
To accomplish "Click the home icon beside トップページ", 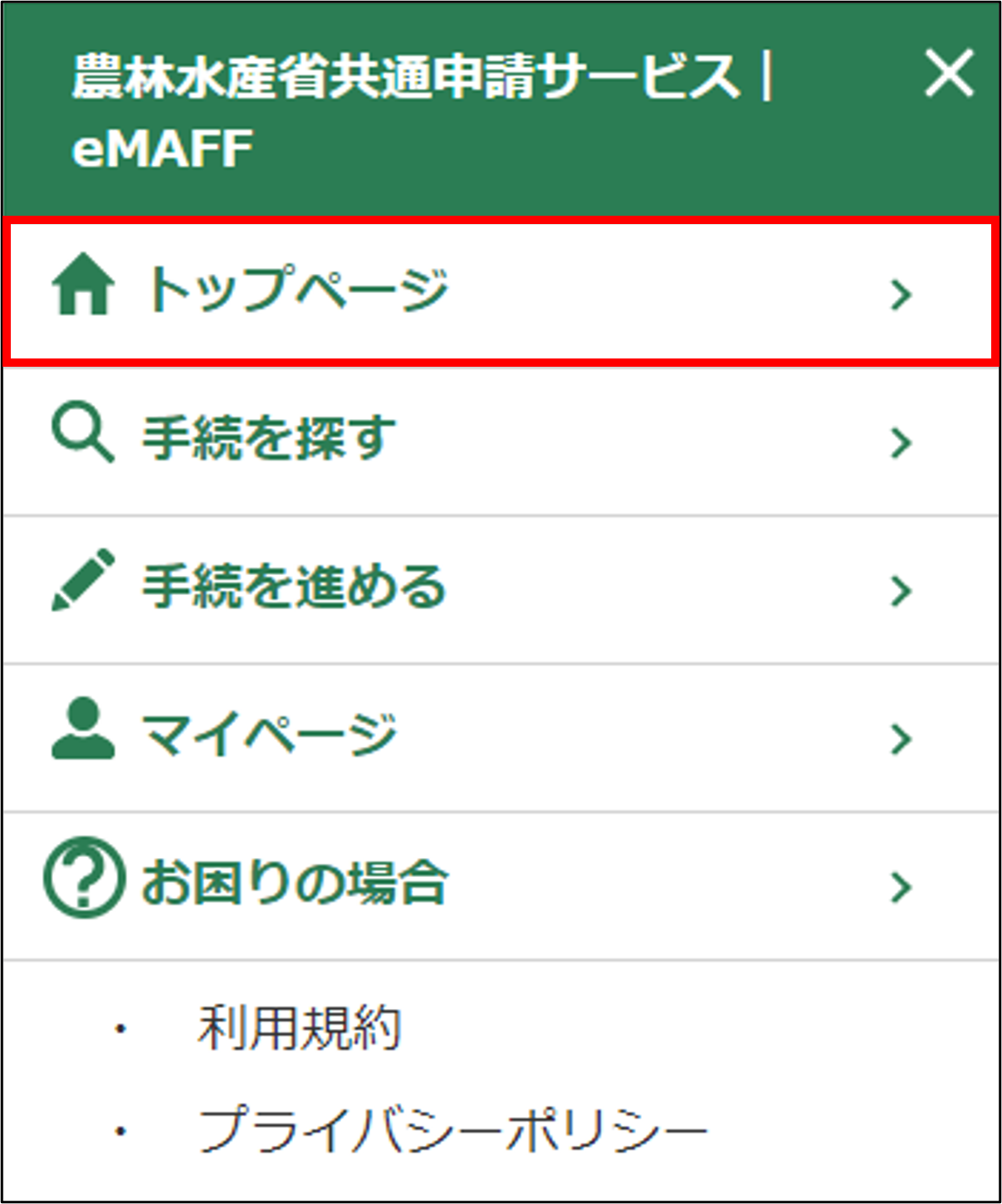I will pos(82,287).
